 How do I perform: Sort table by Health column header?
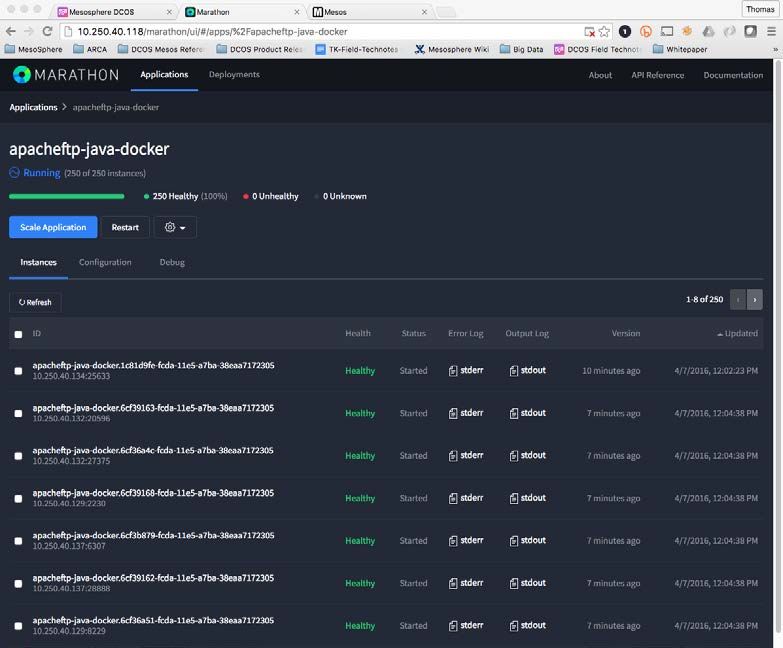358,333
